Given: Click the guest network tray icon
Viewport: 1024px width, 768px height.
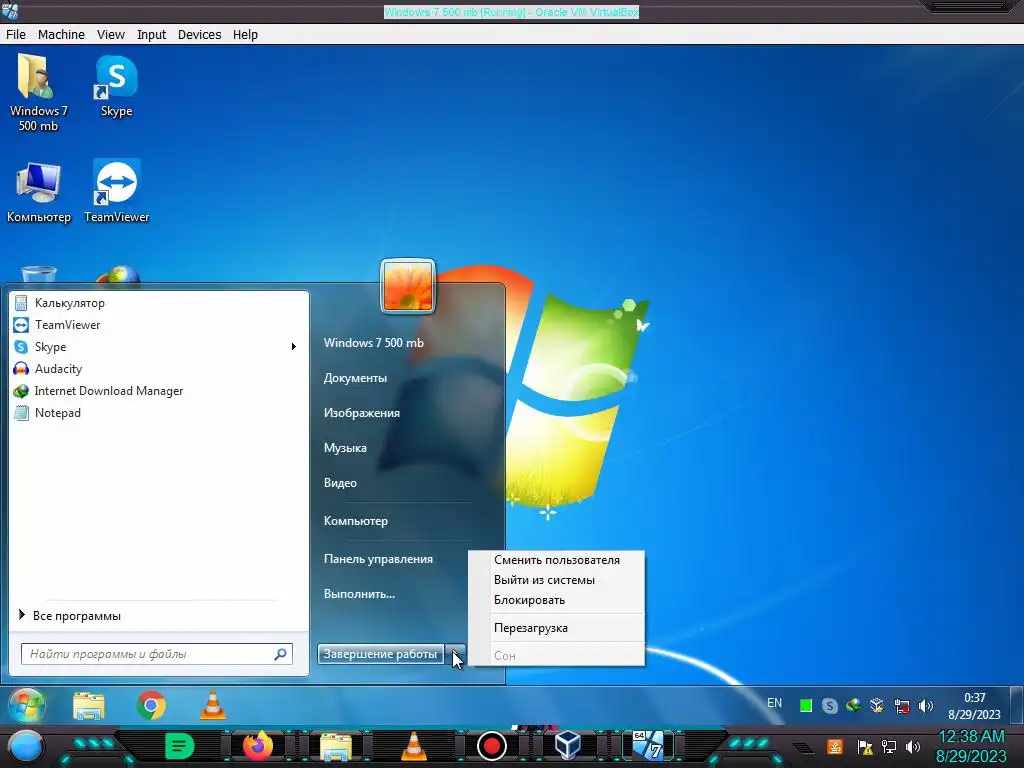Looking at the screenshot, I should [902, 705].
